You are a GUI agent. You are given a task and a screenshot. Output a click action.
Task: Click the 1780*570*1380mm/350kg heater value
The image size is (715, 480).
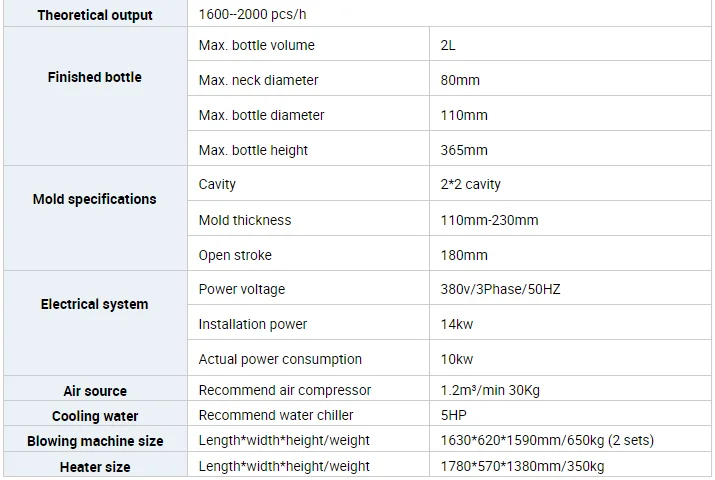coord(522,466)
